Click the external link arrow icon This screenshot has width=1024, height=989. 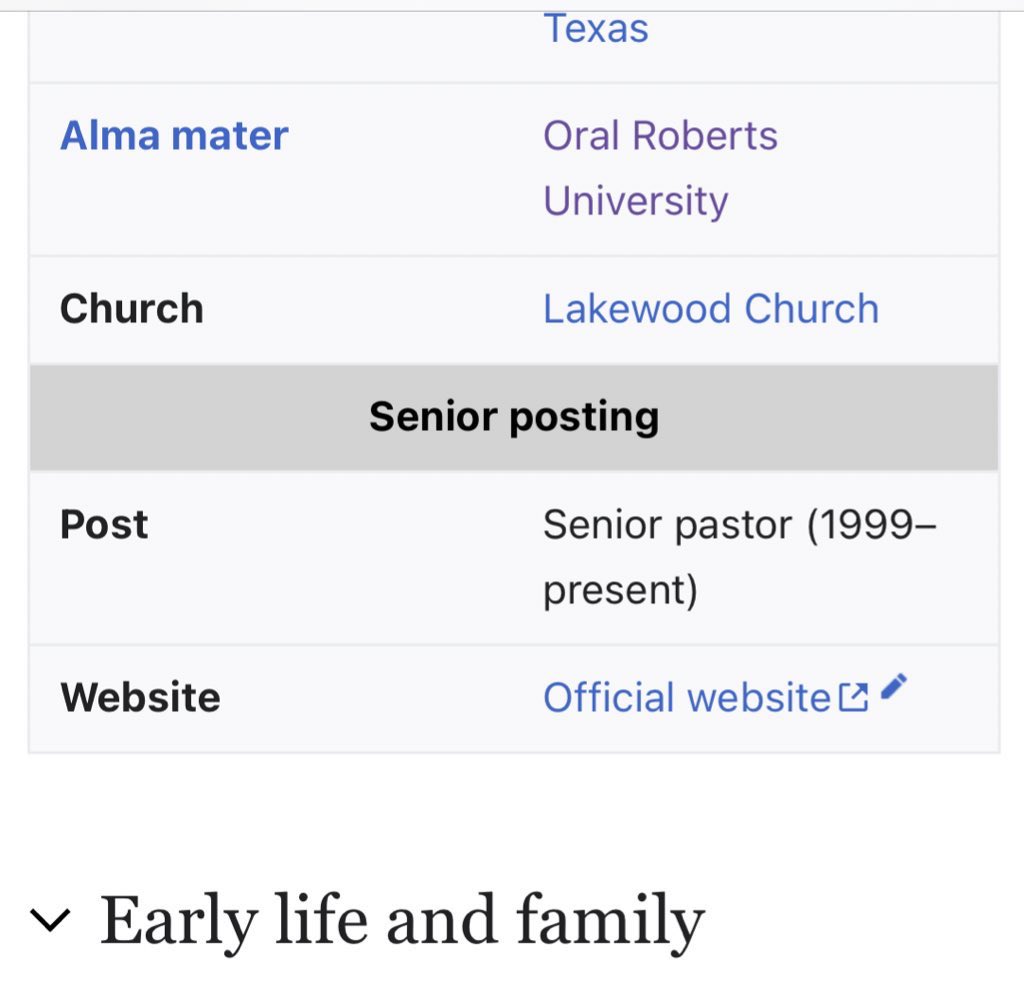[x=853, y=697]
